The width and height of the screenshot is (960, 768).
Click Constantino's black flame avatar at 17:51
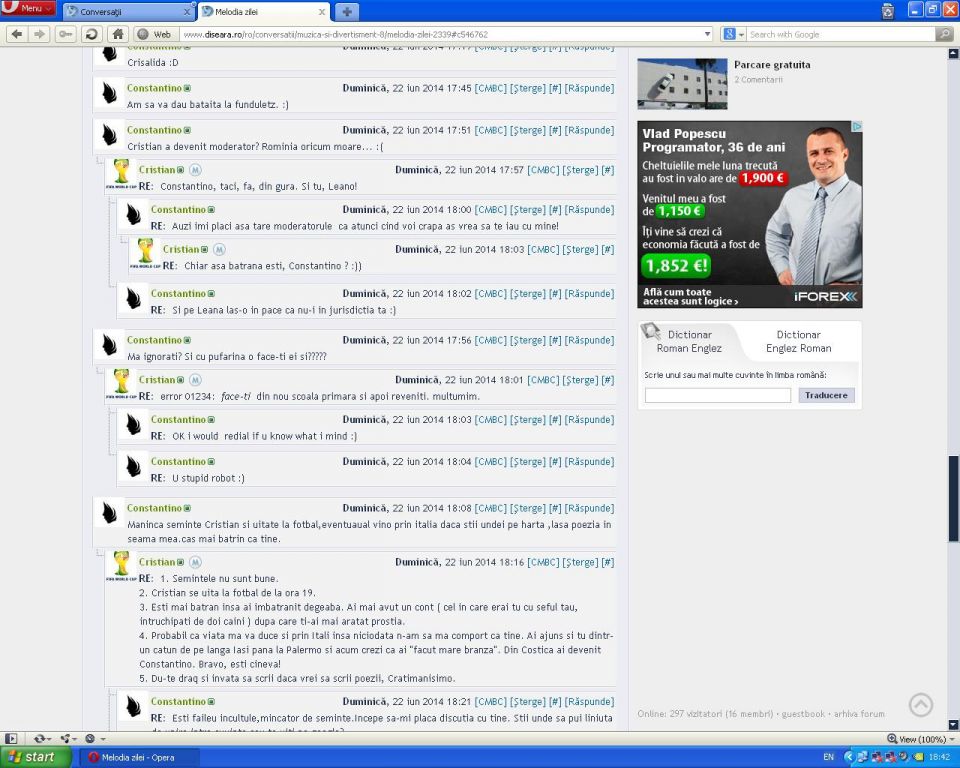click(110, 134)
